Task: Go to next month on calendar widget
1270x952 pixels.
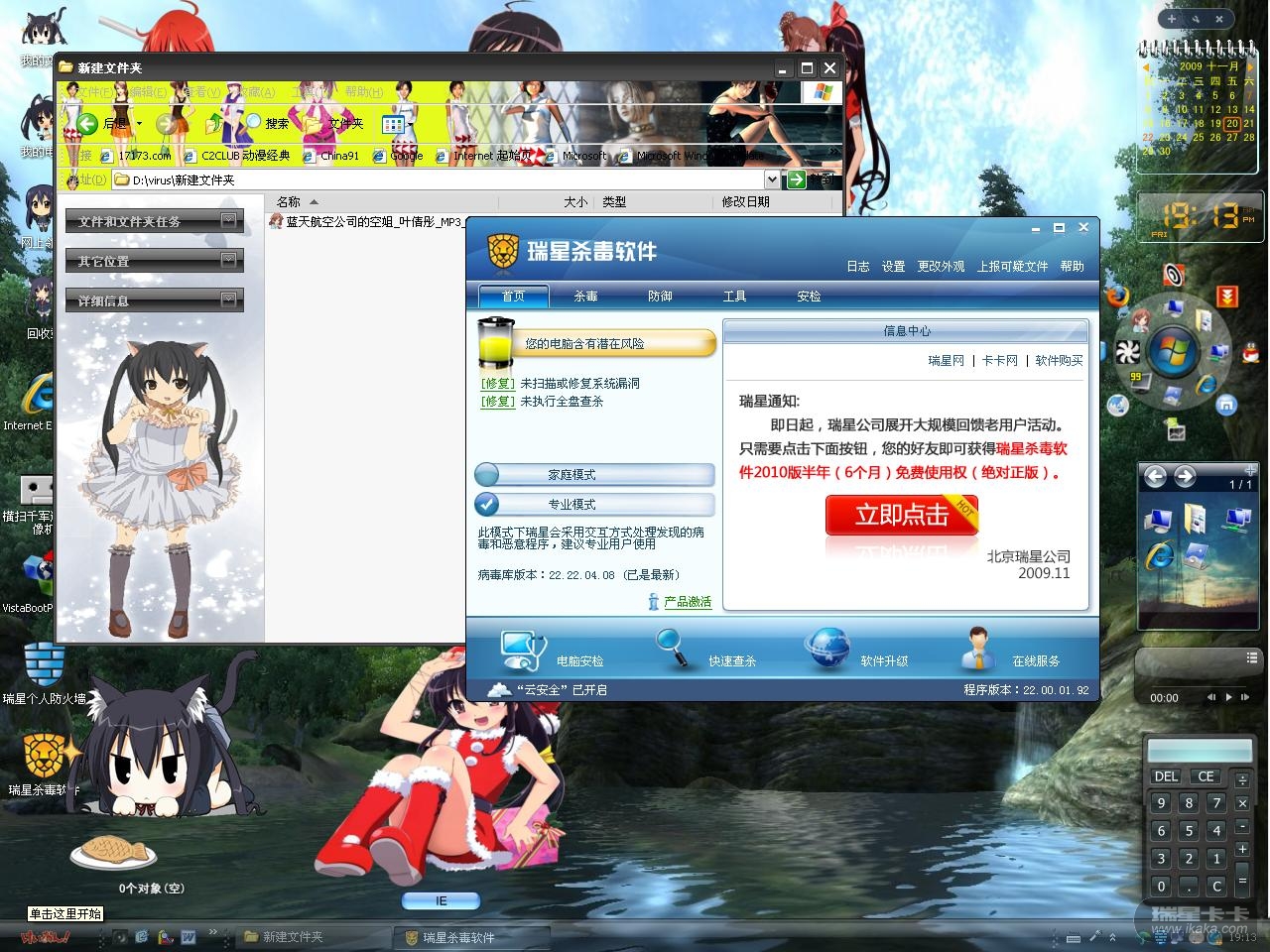Action: coord(1248,67)
